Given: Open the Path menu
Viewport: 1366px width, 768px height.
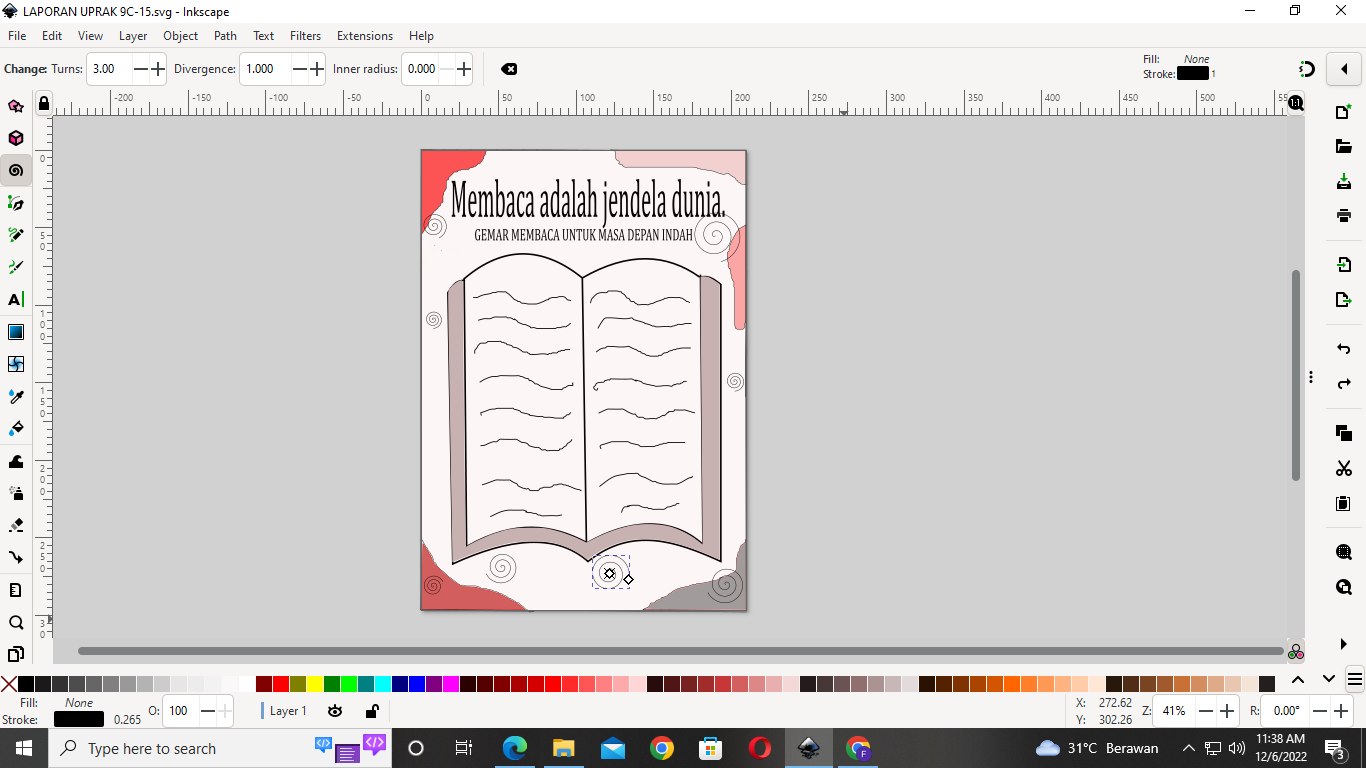Looking at the screenshot, I should [x=226, y=35].
